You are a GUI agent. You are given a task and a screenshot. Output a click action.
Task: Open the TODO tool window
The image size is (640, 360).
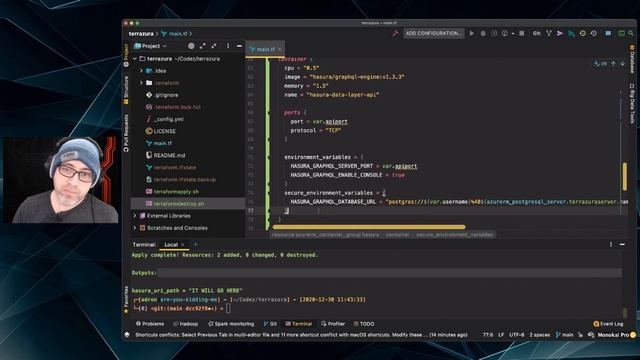tap(364, 324)
